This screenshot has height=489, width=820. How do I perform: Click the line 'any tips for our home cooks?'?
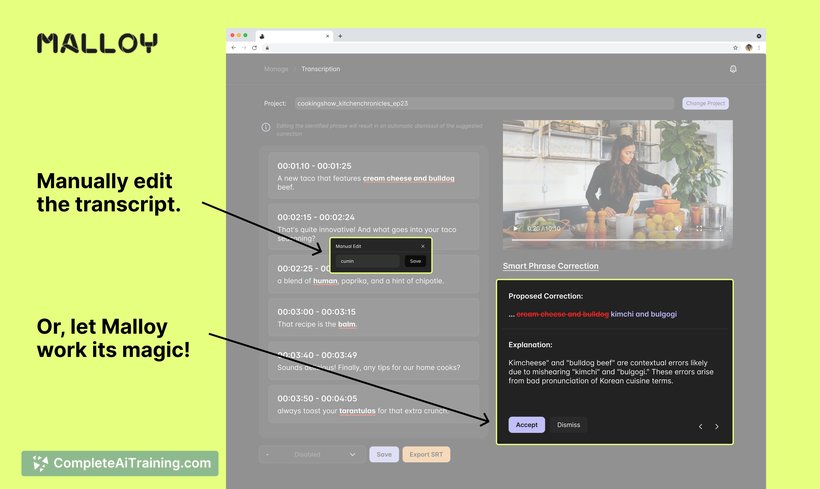(x=413, y=368)
